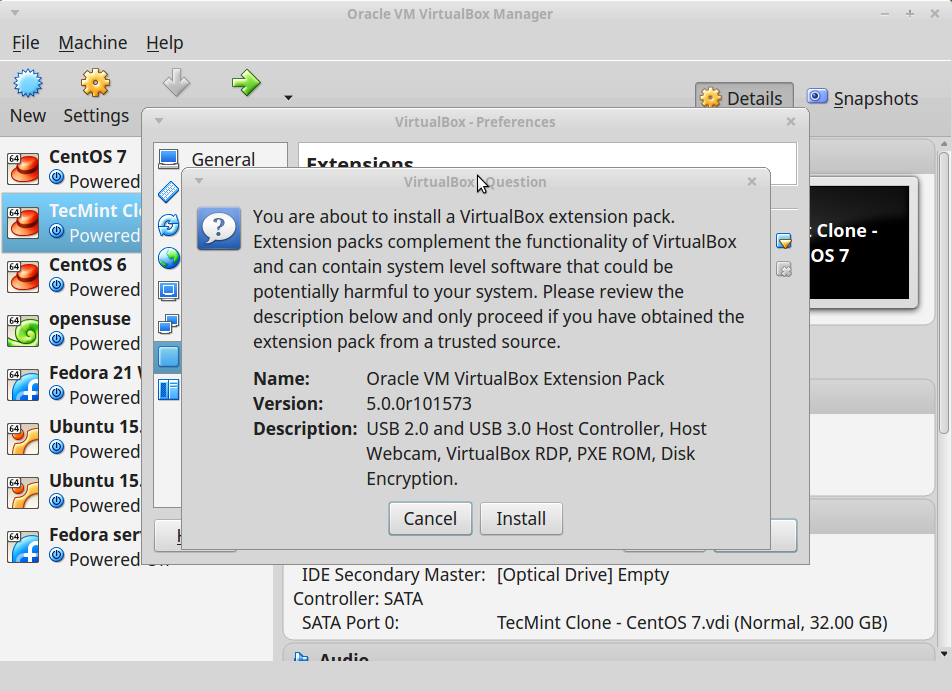Viewport: 952px width, 691px height.
Task: Select the Fedora server VM icon
Action: [23, 546]
